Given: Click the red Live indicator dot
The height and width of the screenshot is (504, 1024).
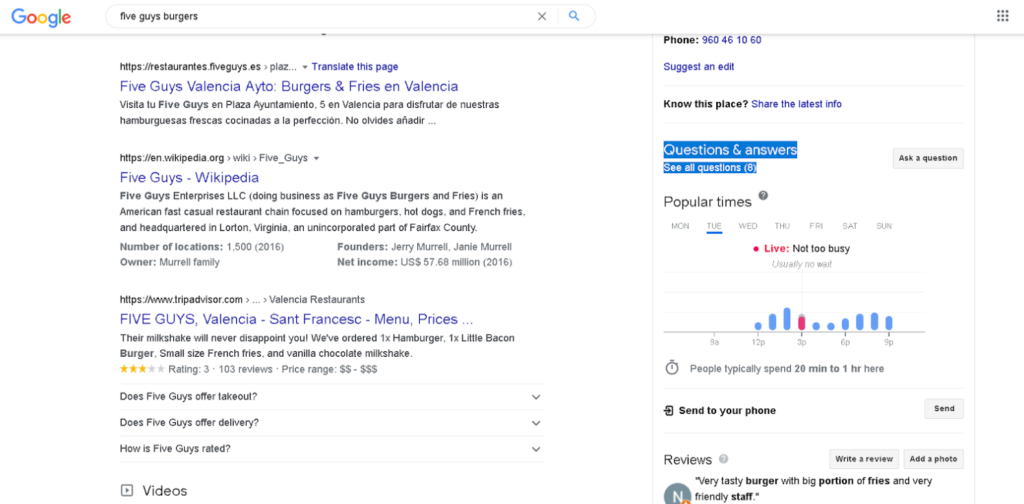Looking at the screenshot, I should pyautogui.click(x=756, y=249).
